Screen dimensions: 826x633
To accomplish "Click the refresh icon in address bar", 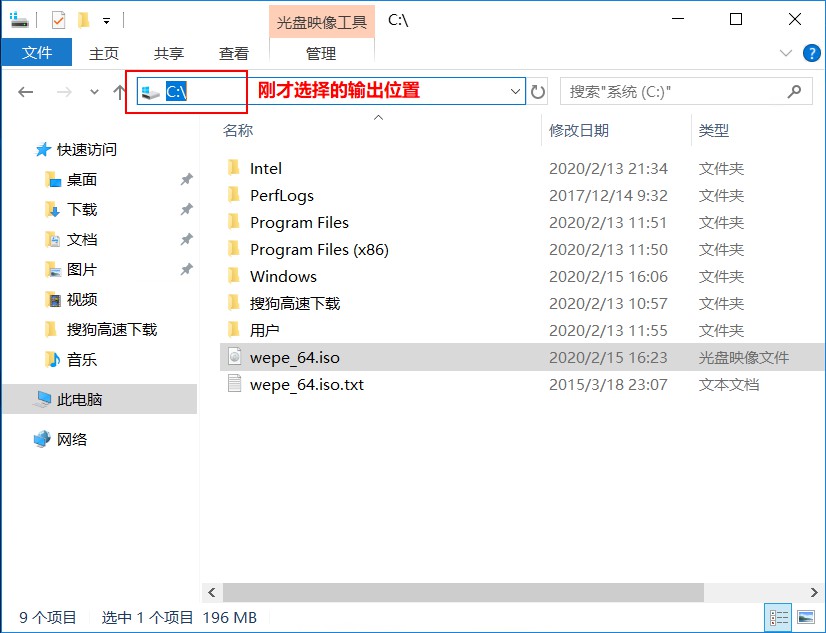I will pyautogui.click(x=538, y=91).
